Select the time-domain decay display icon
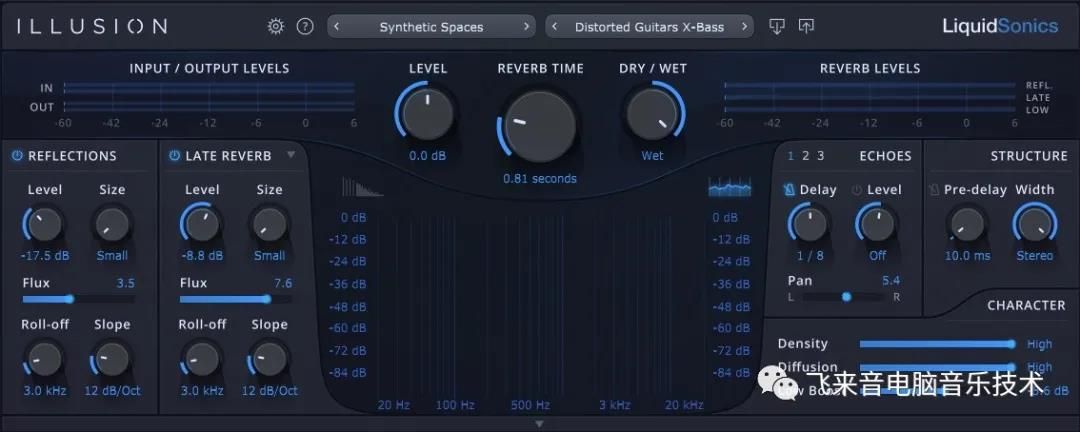Screen dimensions: 1080x432 coord(362,187)
